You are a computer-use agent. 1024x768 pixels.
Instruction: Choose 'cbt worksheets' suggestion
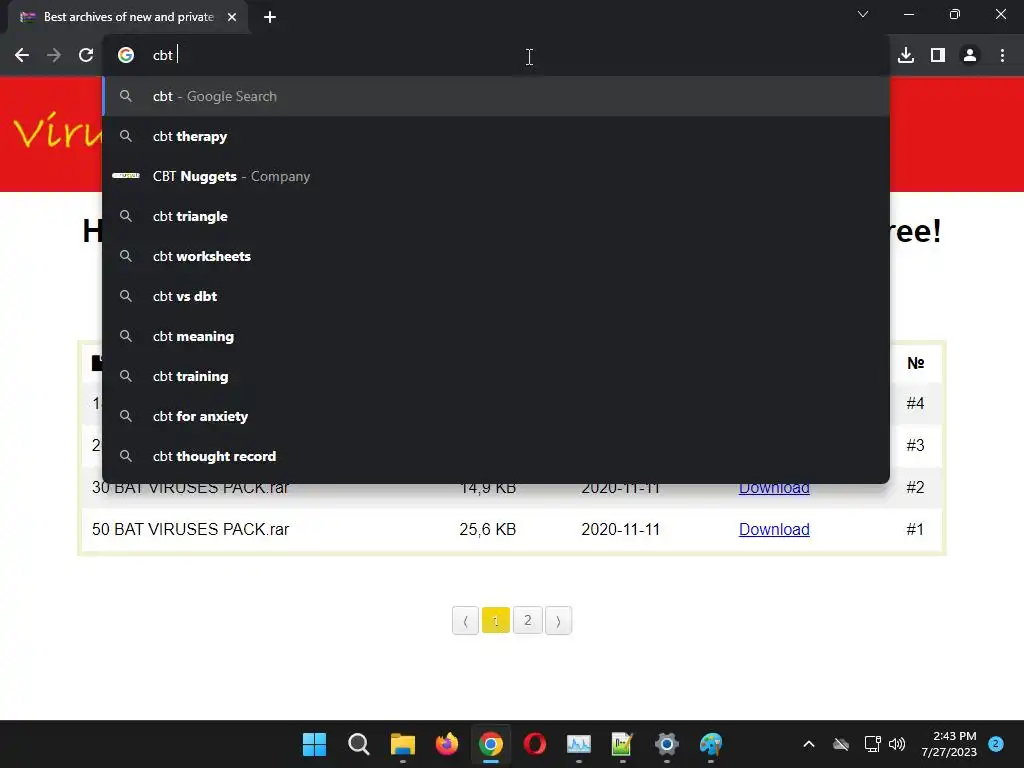496,256
